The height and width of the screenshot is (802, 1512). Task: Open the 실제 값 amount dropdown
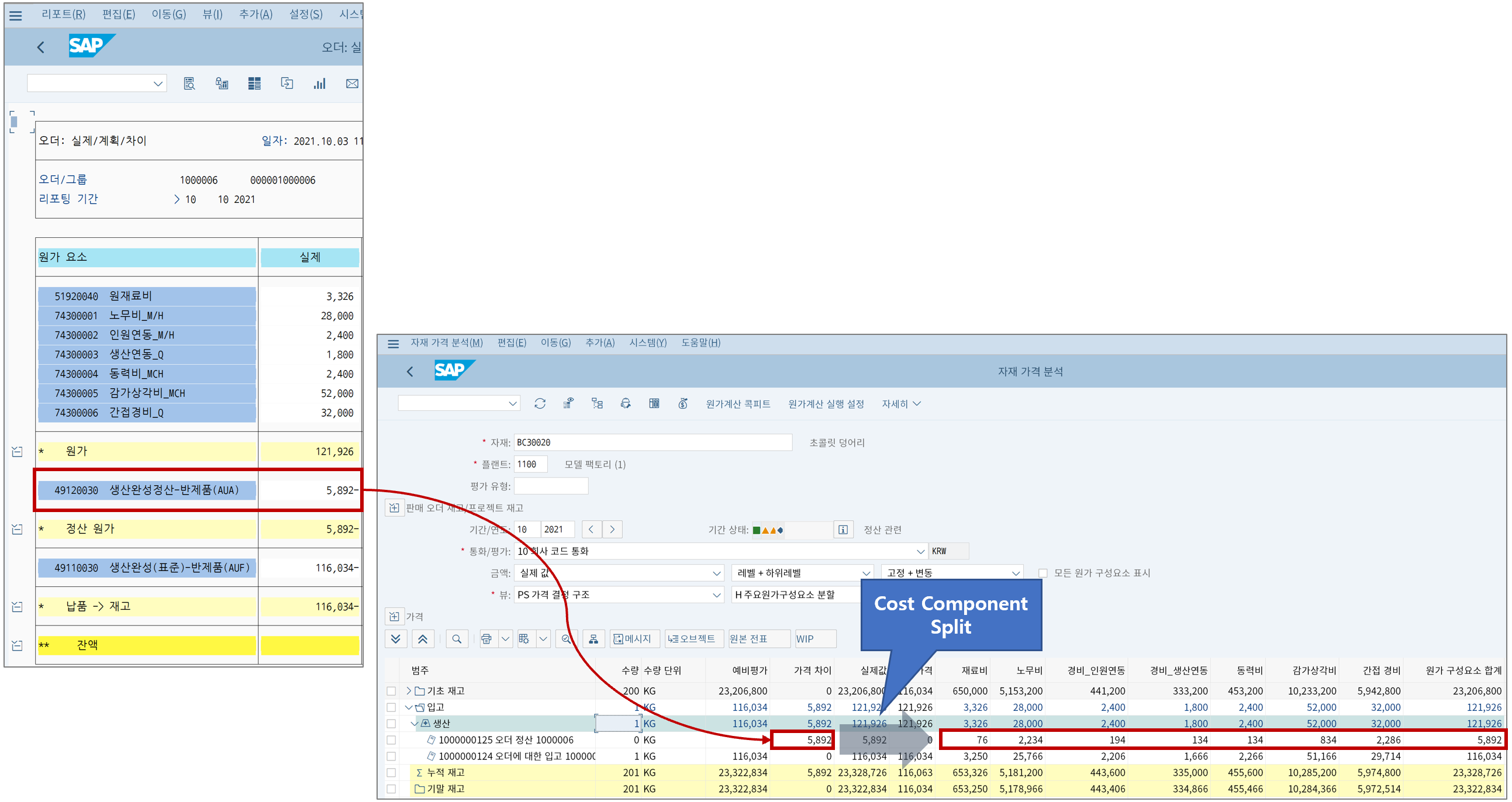pyautogui.click(x=716, y=573)
